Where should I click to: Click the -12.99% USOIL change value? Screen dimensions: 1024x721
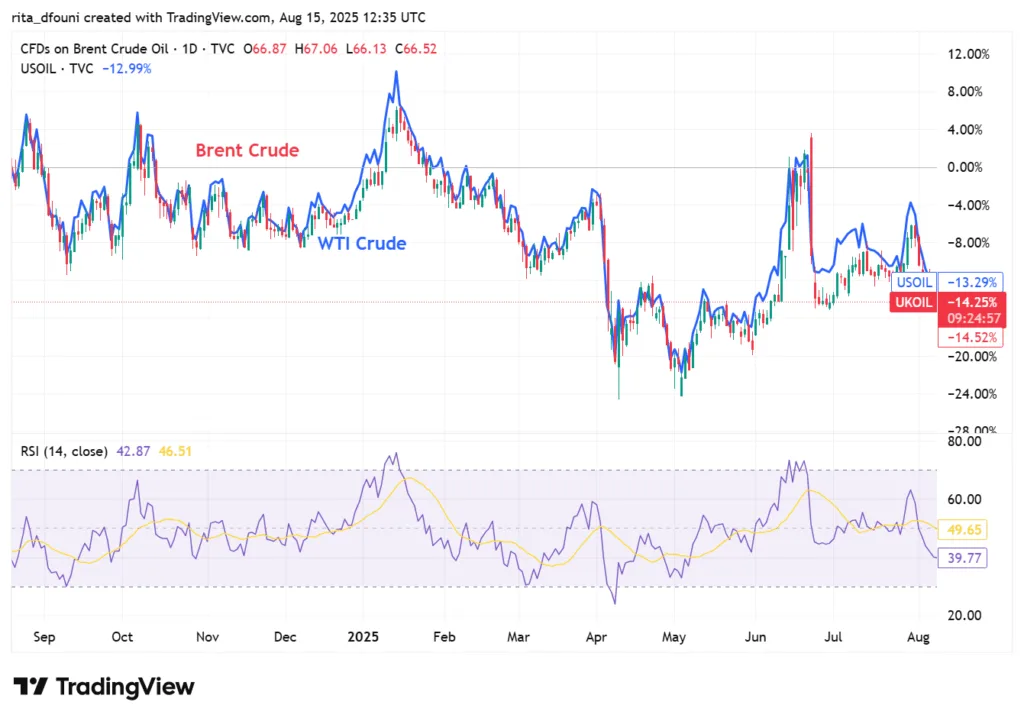[127, 68]
